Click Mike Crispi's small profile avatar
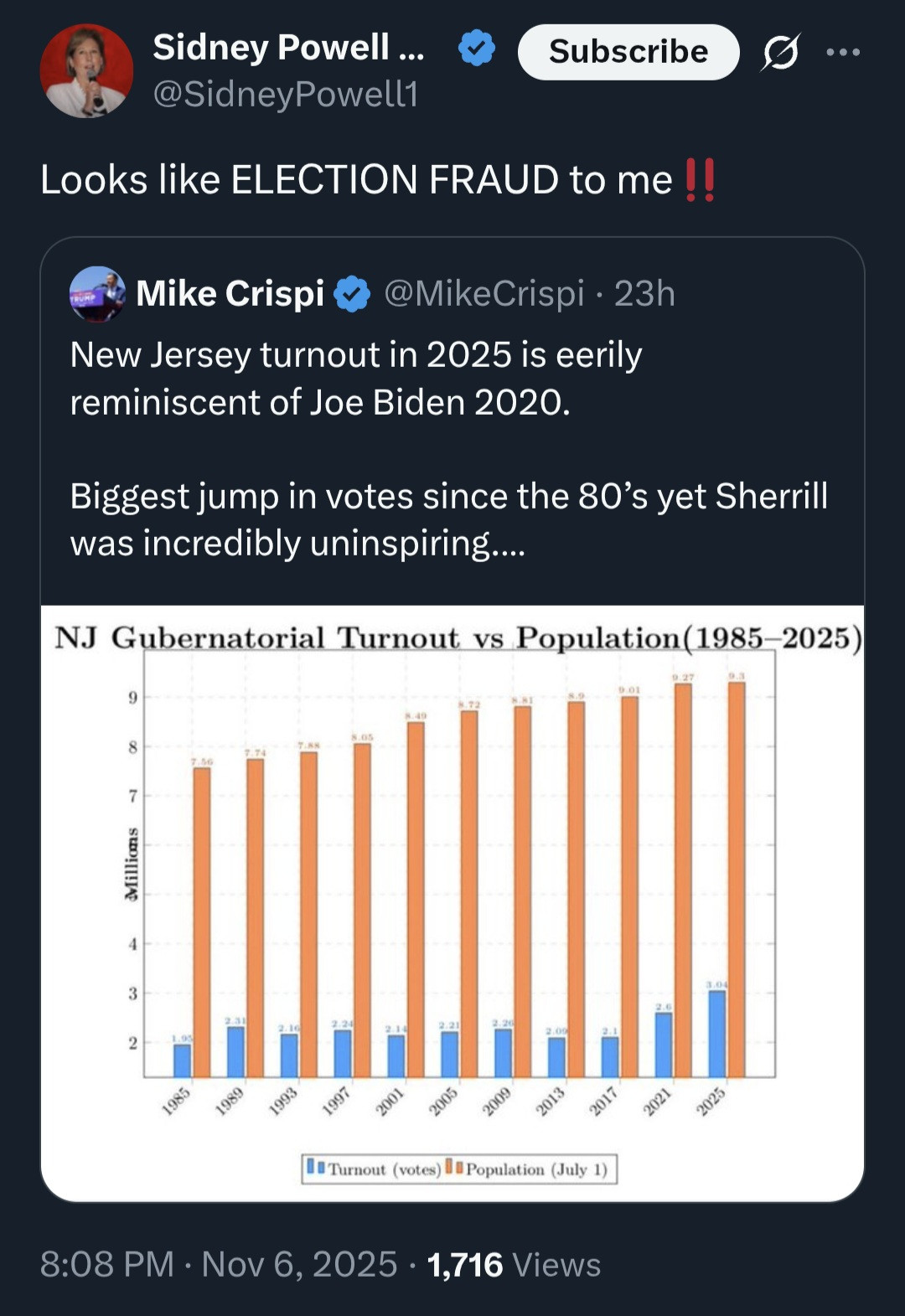Viewport: 905px width, 1316px height. tap(97, 294)
